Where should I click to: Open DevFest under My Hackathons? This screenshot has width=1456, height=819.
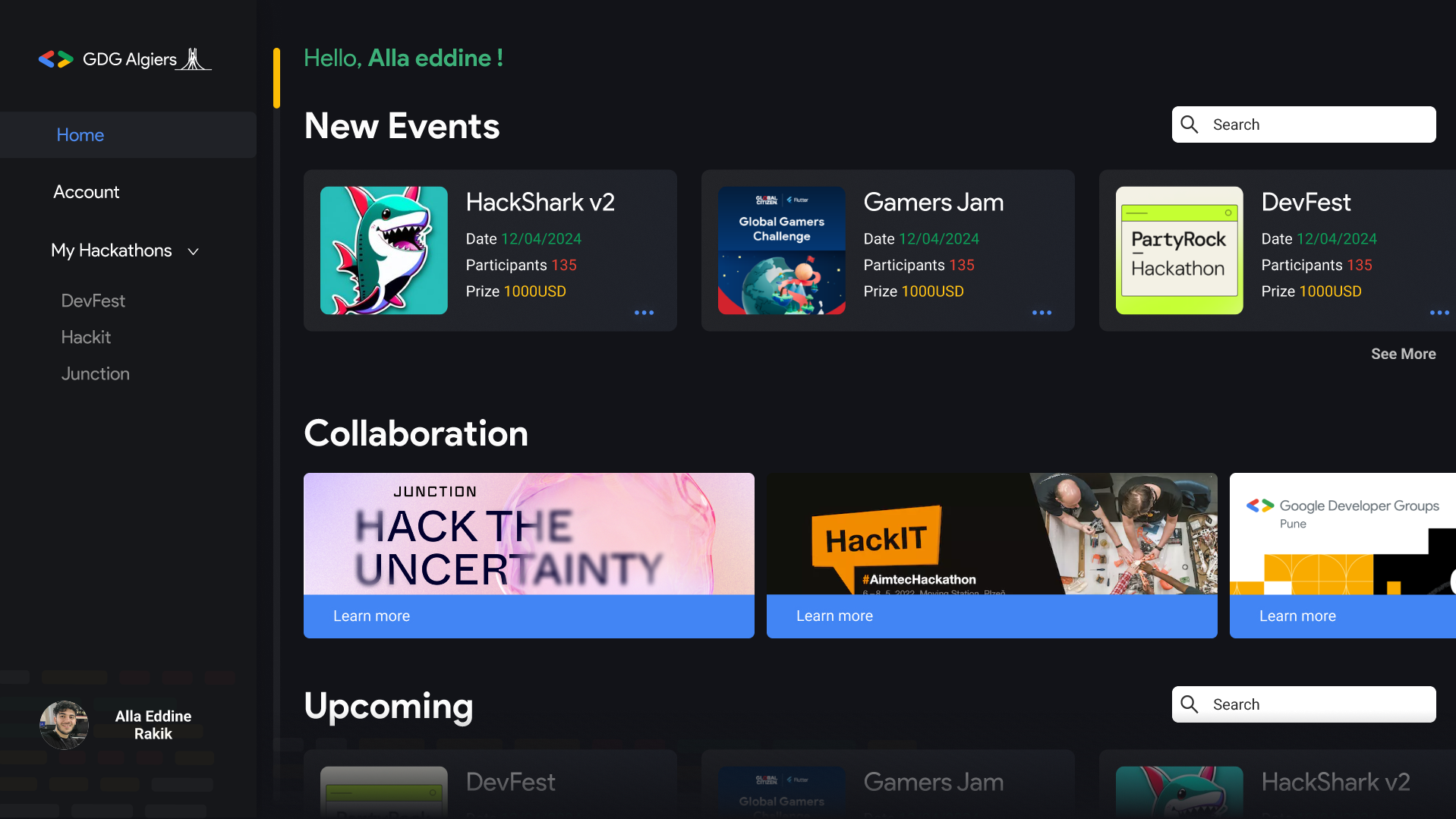(x=93, y=301)
